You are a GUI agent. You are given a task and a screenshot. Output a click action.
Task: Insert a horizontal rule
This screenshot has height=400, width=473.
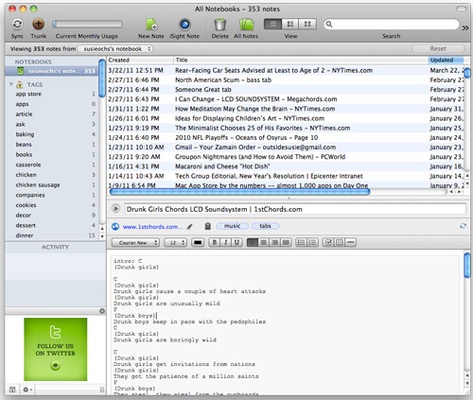coord(351,243)
